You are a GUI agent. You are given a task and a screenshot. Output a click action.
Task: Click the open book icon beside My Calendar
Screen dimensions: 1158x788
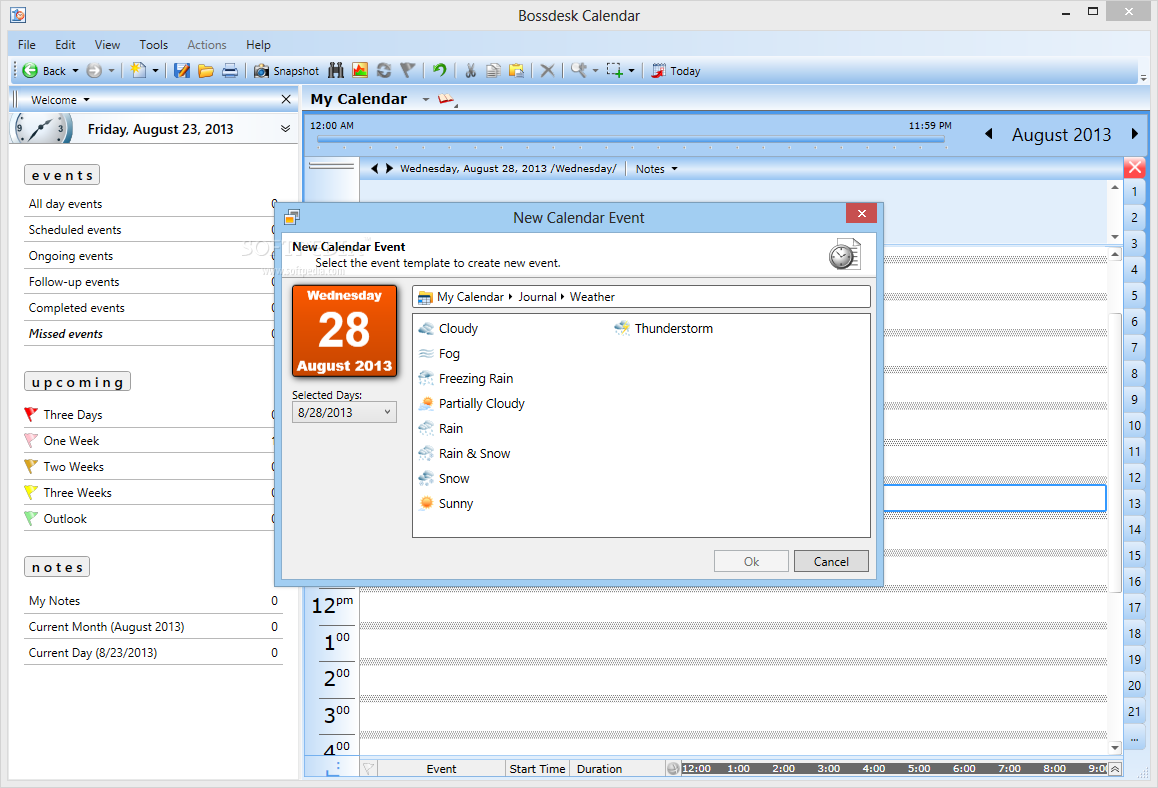point(446,100)
